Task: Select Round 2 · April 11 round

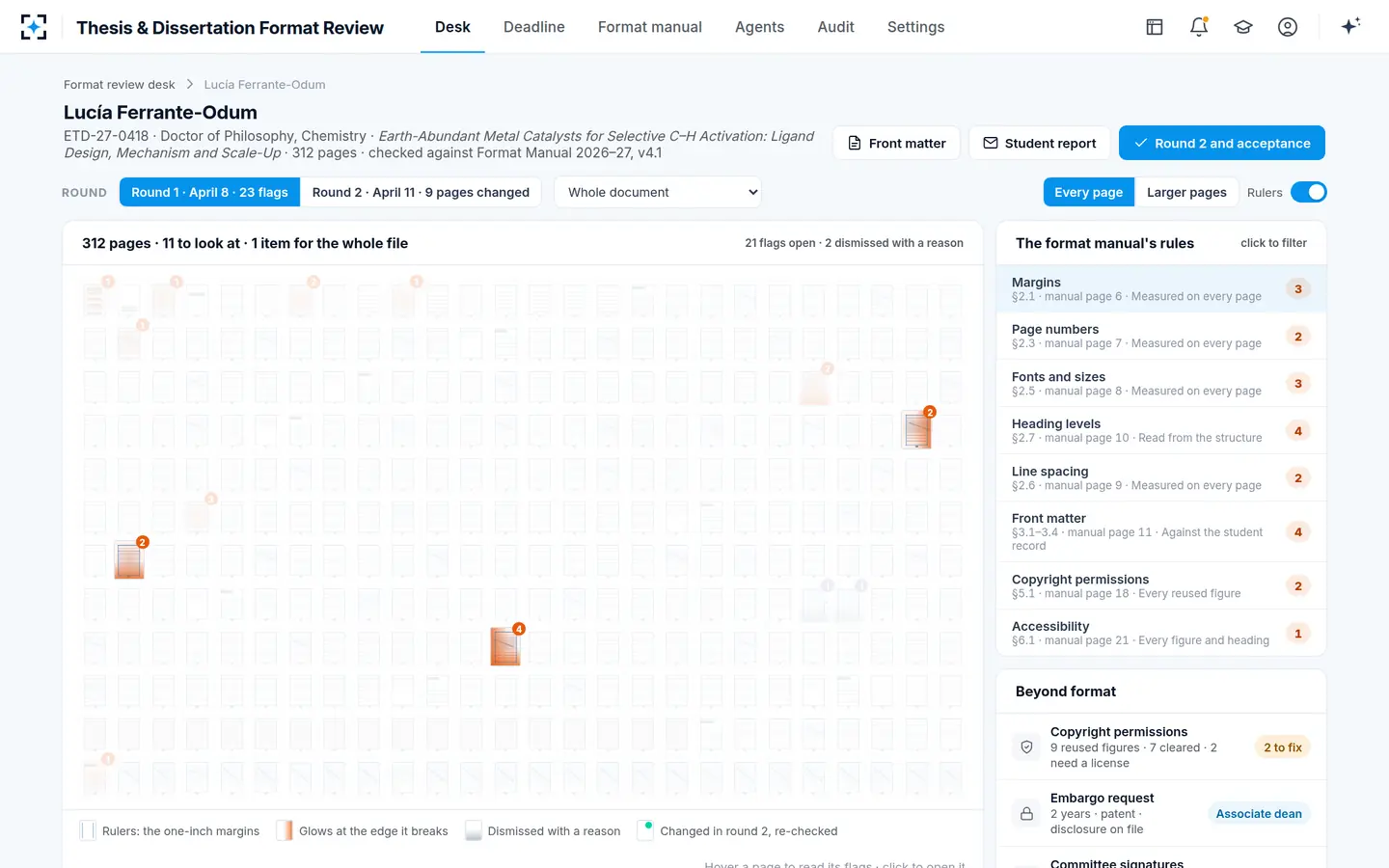Action: [421, 192]
